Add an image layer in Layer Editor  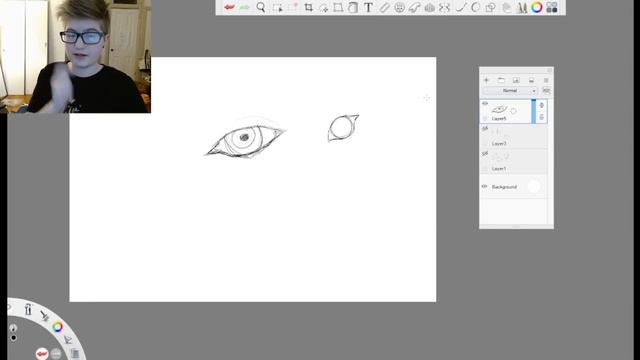(516, 80)
